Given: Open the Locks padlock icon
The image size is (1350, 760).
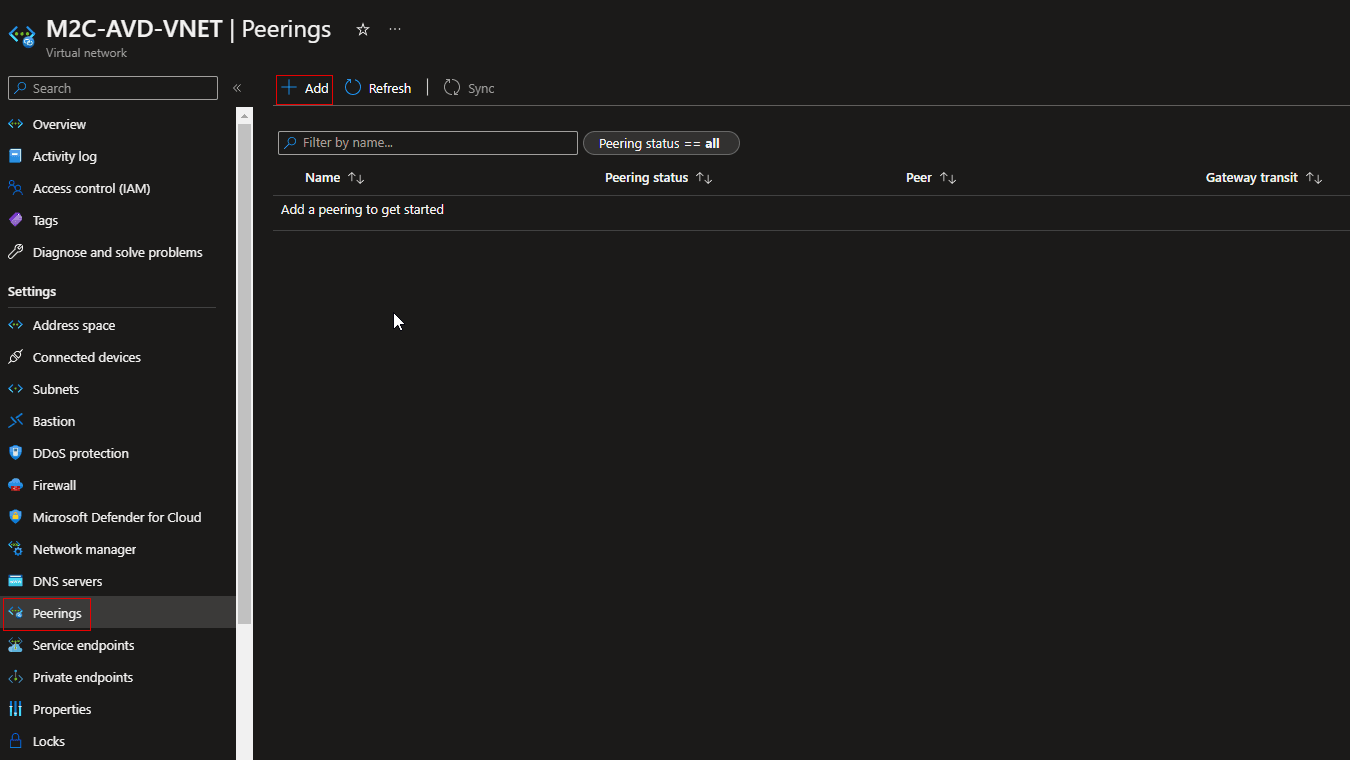Looking at the screenshot, I should 15,741.
